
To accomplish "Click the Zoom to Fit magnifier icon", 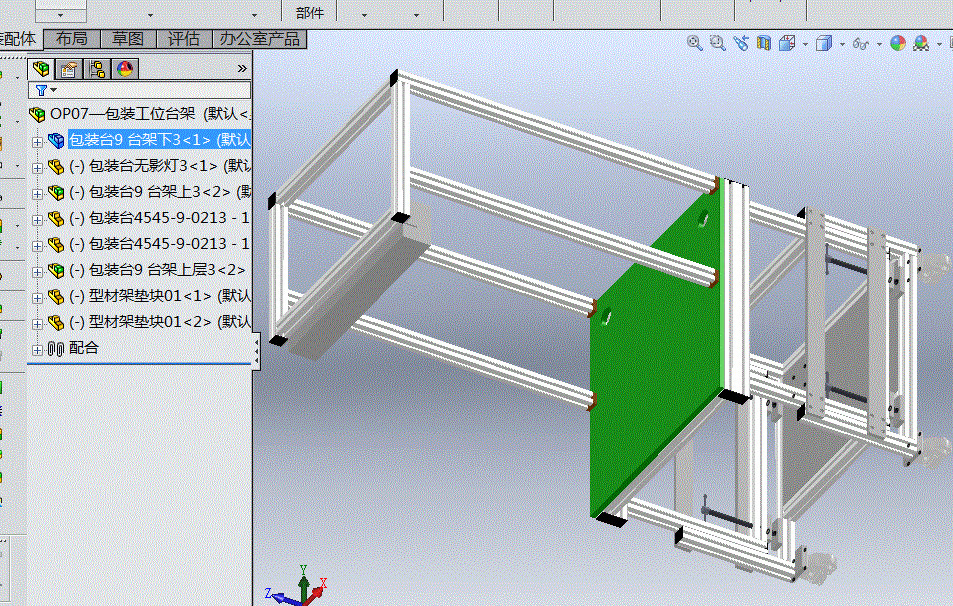I will [x=695, y=43].
